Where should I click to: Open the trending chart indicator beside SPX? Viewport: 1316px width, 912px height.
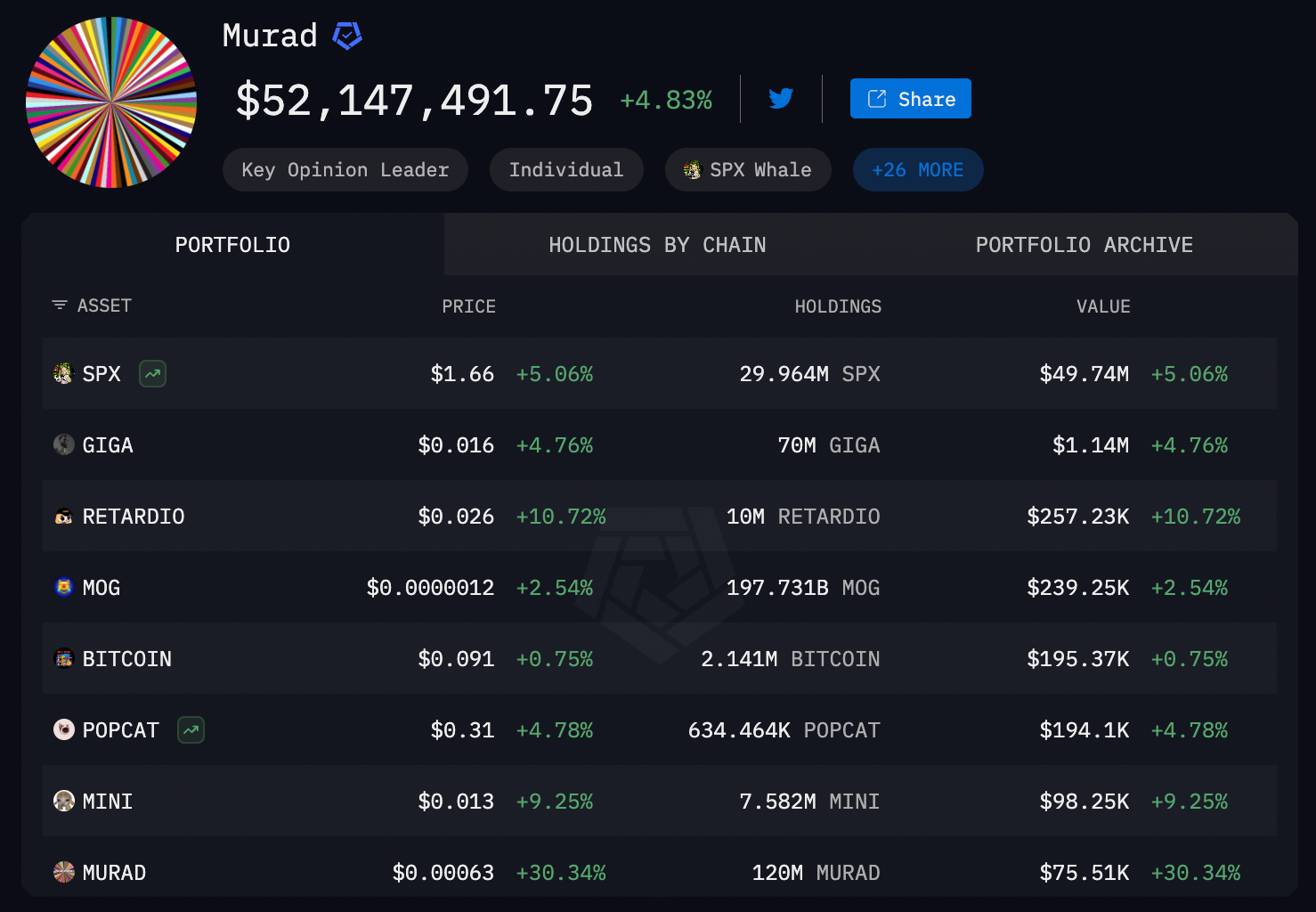click(151, 373)
